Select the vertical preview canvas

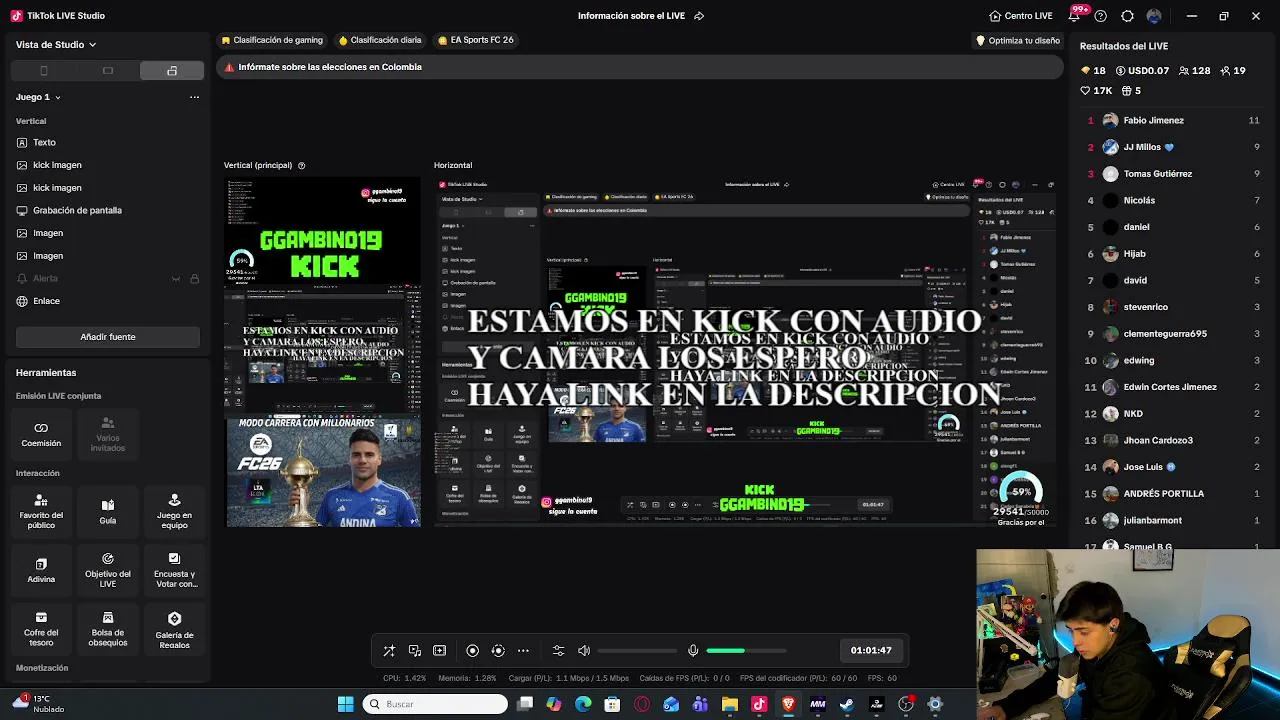[324, 353]
